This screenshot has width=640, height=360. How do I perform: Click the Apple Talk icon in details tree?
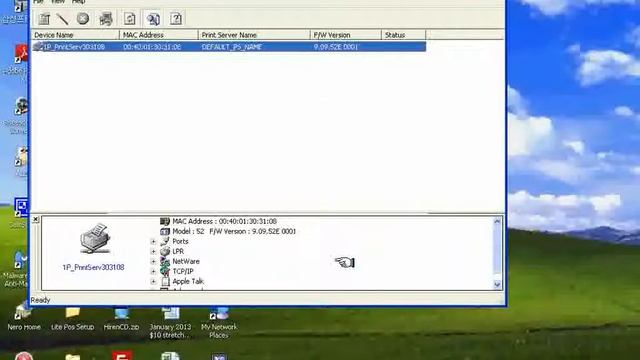[x=165, y=282]
